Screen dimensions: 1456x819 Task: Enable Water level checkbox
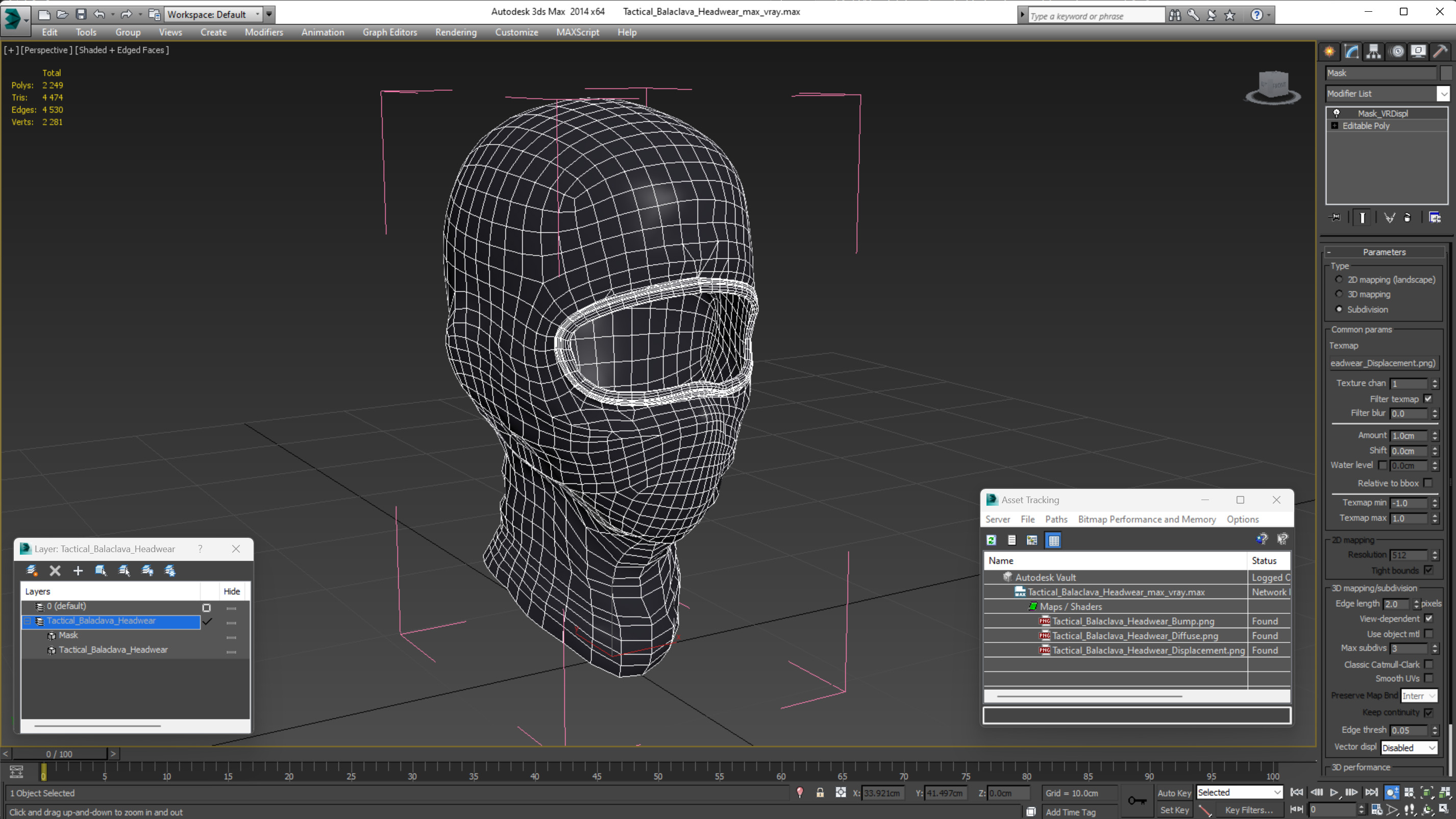[x=1383, y=464]
